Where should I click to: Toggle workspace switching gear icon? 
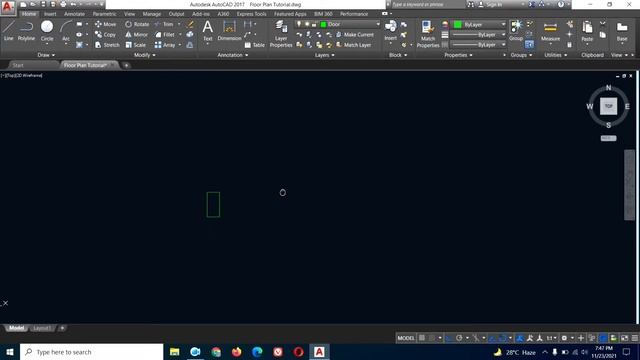(564, 338)
